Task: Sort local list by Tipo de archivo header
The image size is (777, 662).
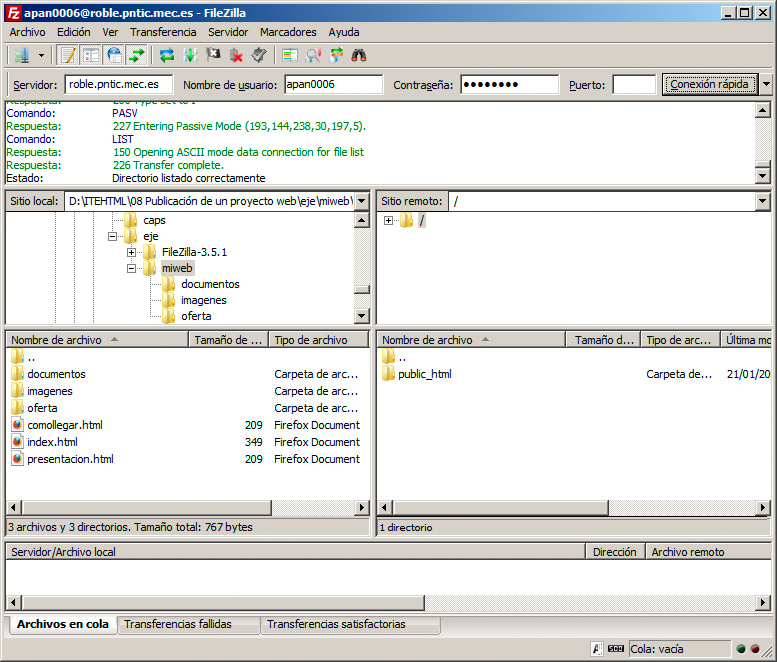Action: tap(318, 340)
